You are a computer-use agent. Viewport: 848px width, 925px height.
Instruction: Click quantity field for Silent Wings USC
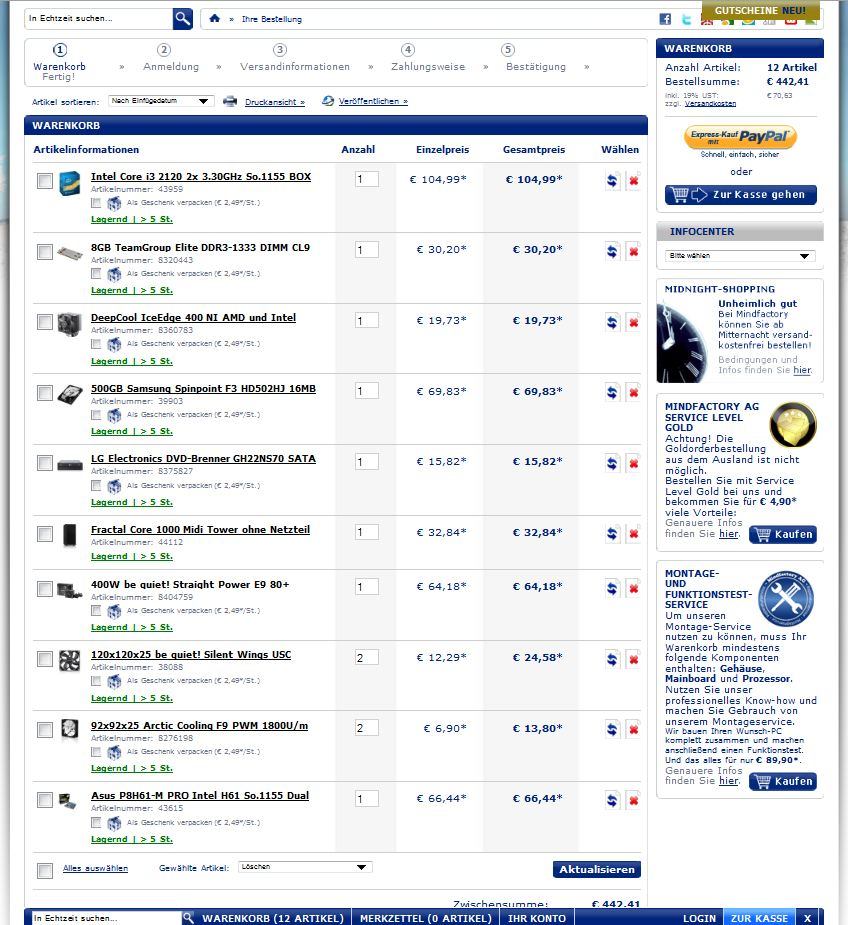click(x=366, y=657)
